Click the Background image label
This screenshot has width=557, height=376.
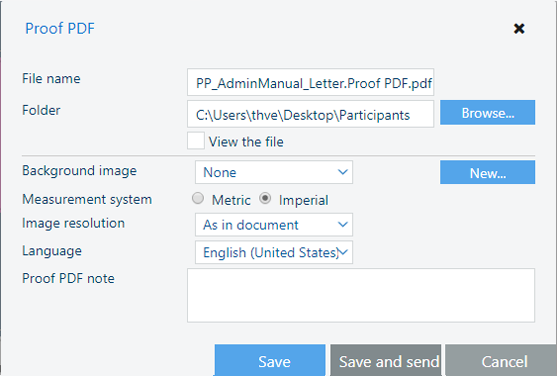pyautogui.click(x=79, y=171)
